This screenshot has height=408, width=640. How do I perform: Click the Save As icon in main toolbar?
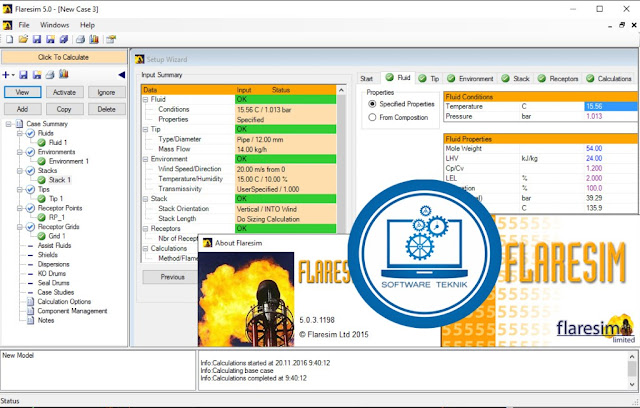click(50, 39)
